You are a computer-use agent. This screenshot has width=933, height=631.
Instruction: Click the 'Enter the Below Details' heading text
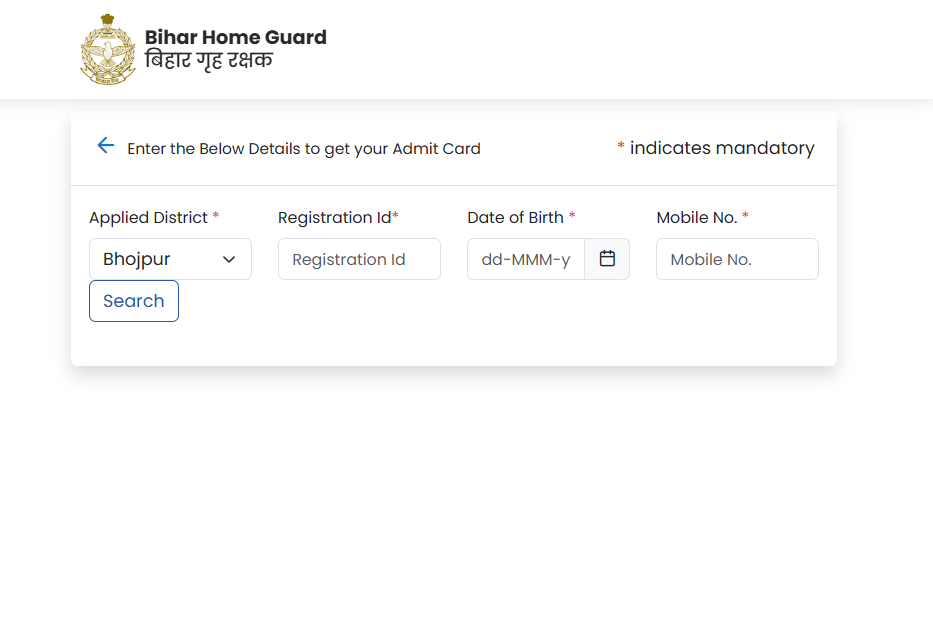coord(304,149)
